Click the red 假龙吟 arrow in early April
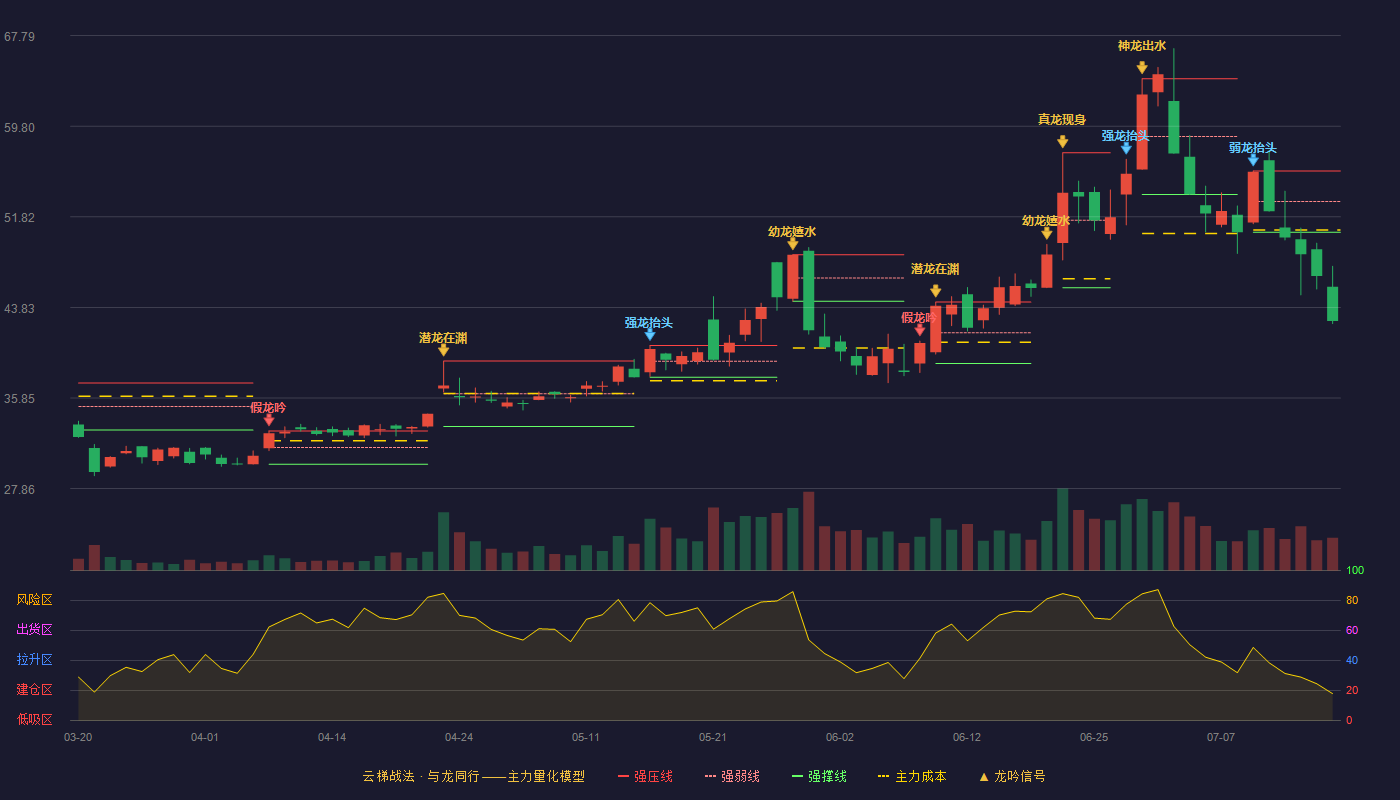 (268, 420)
